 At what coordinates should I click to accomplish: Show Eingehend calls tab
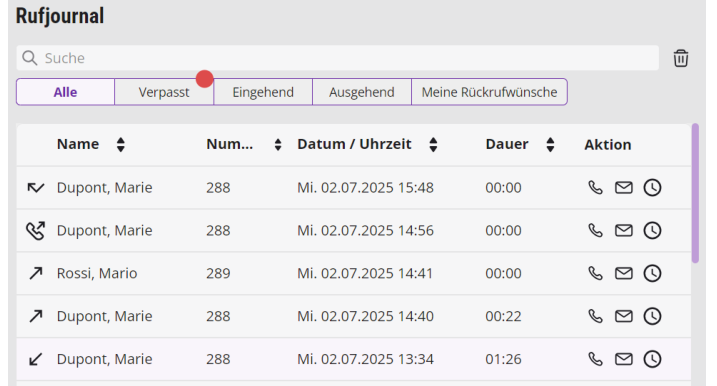coord(263,92)
